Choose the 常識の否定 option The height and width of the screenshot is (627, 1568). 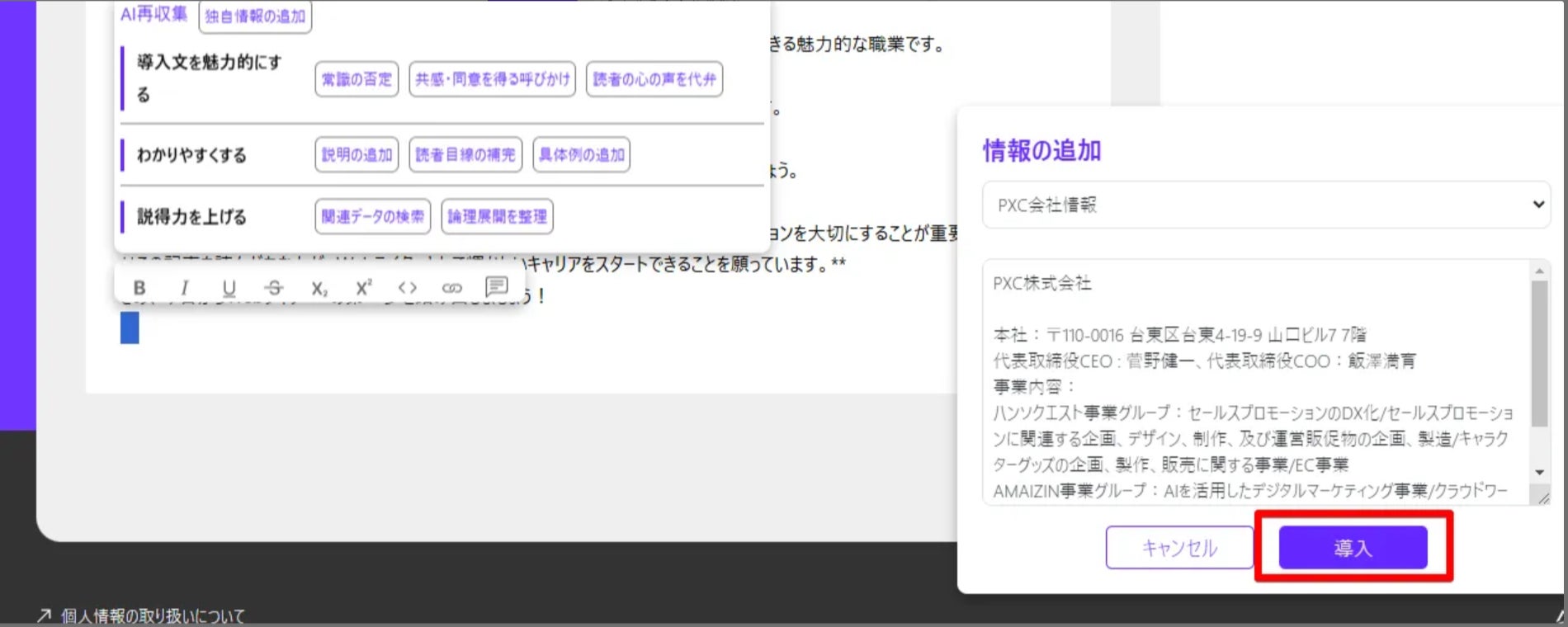click(x=357, y=79)
